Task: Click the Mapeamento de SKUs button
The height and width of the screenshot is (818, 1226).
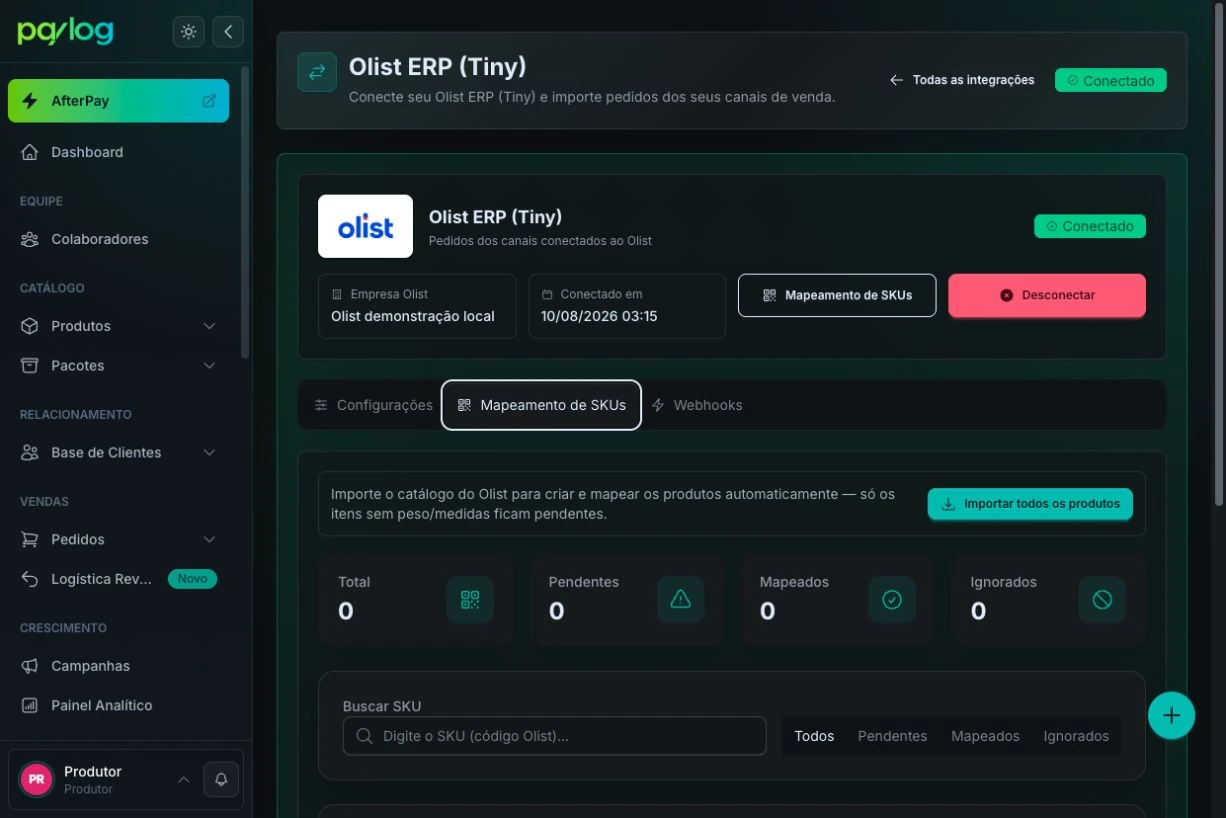Action: pos(837,295)
